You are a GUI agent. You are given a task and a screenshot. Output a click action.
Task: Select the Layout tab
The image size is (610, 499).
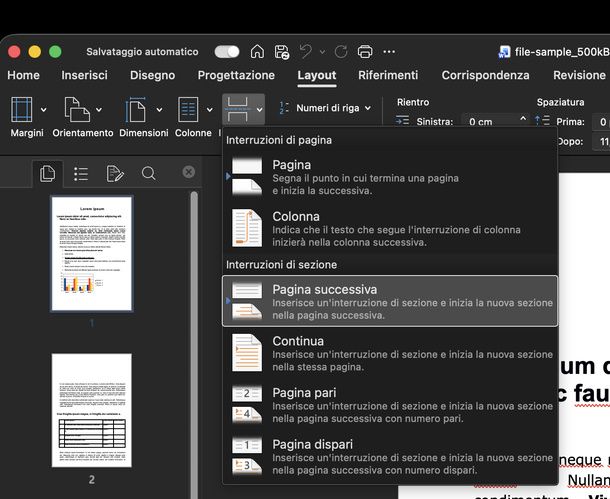[317, 75]
